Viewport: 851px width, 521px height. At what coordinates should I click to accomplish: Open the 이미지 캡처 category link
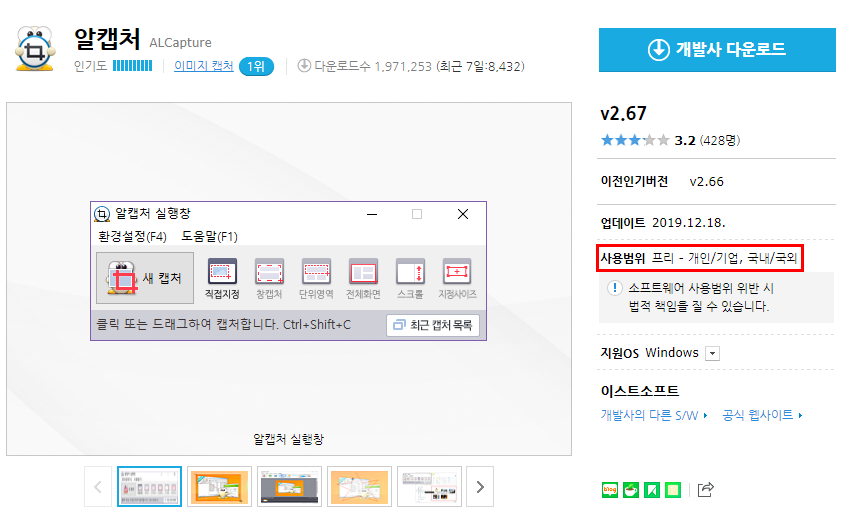click(x=204, y=66)
